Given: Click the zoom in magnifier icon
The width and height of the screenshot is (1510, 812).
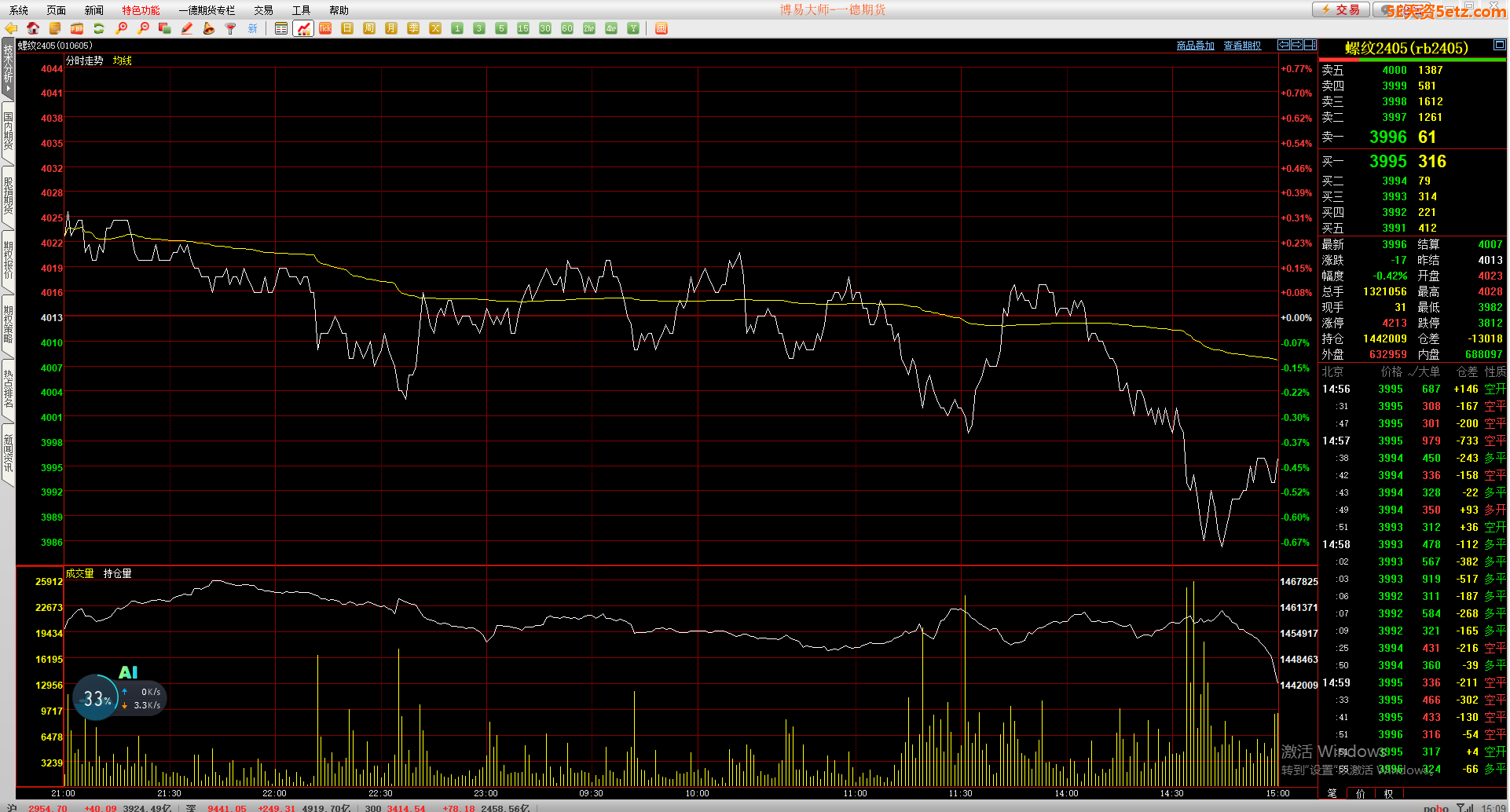Looking at the screenshot, I should [121, 28].
